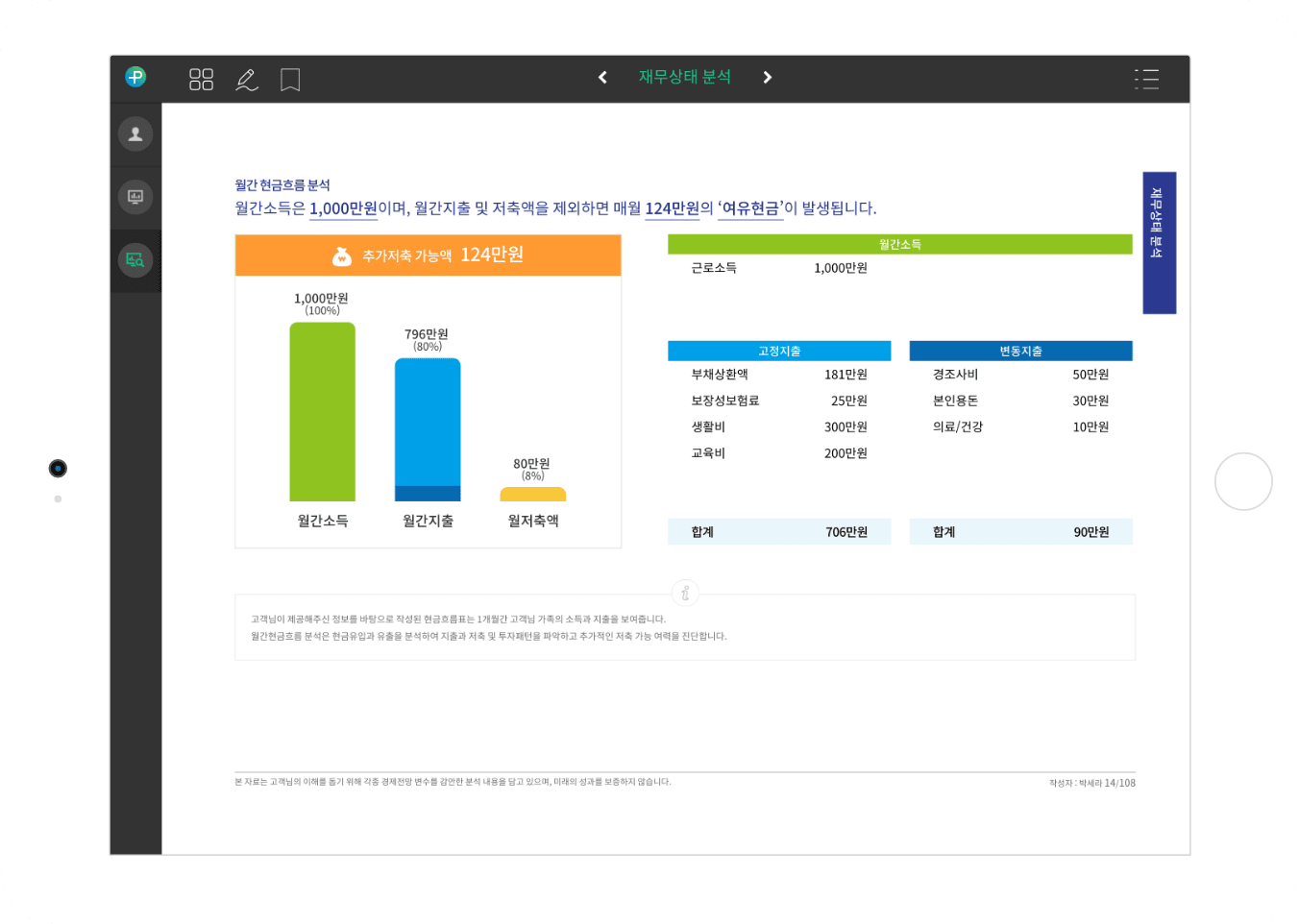Screen dimensions: 1299x924
Task: Open the four-square grid view icon
Action: [x=201, y=79]
